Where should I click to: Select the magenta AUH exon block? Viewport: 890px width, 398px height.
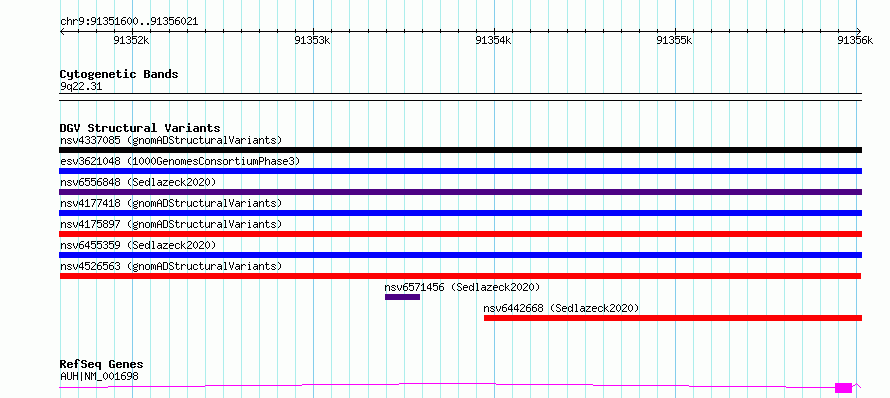point(843,388)
